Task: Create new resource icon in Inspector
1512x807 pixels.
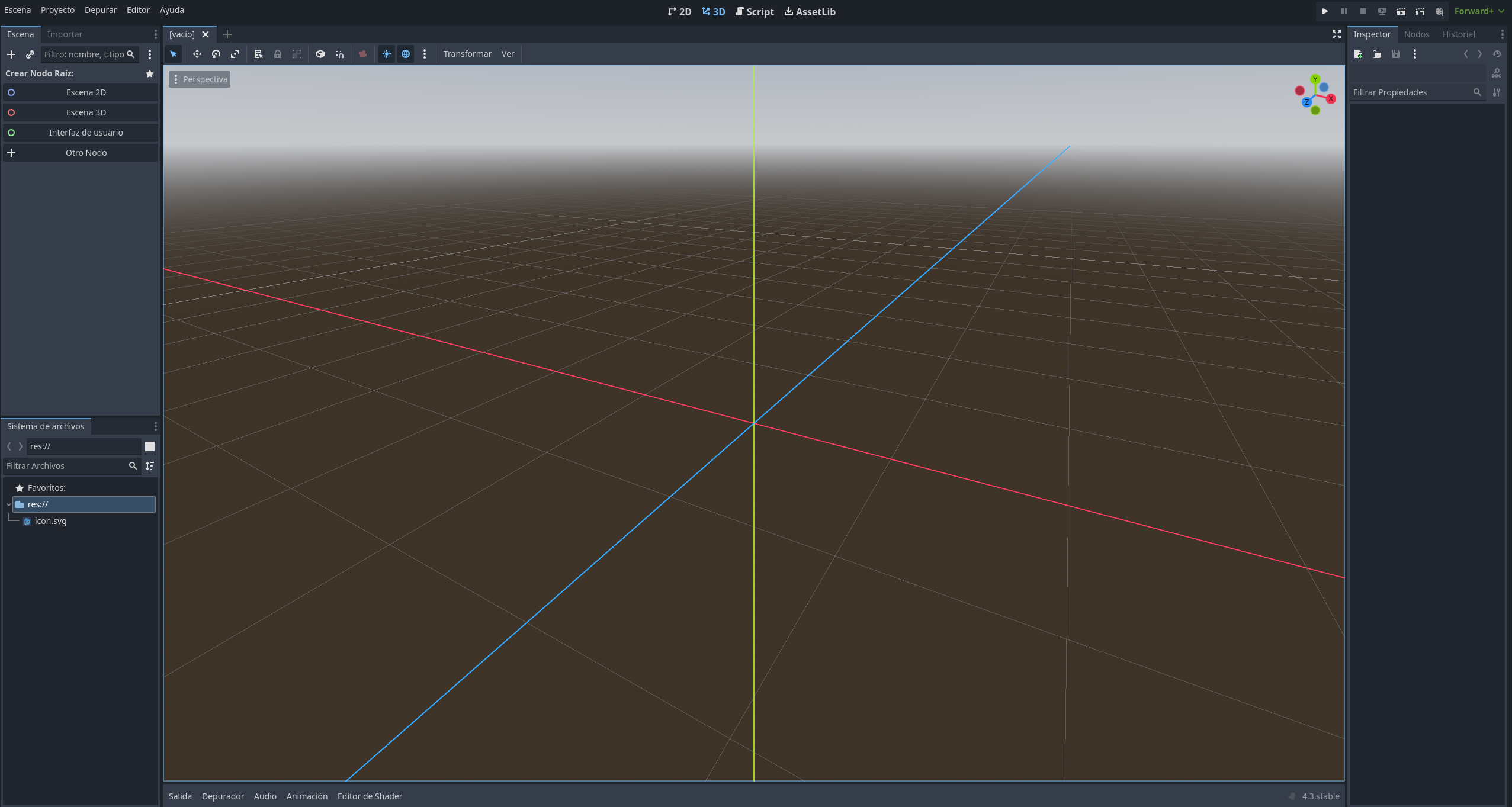Action: pos(1359,54)
